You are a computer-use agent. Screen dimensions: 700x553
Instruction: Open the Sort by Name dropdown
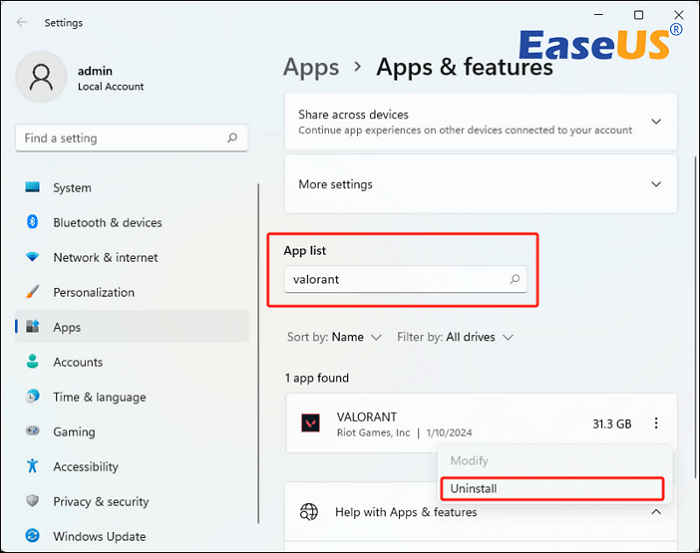pos(334,337)
